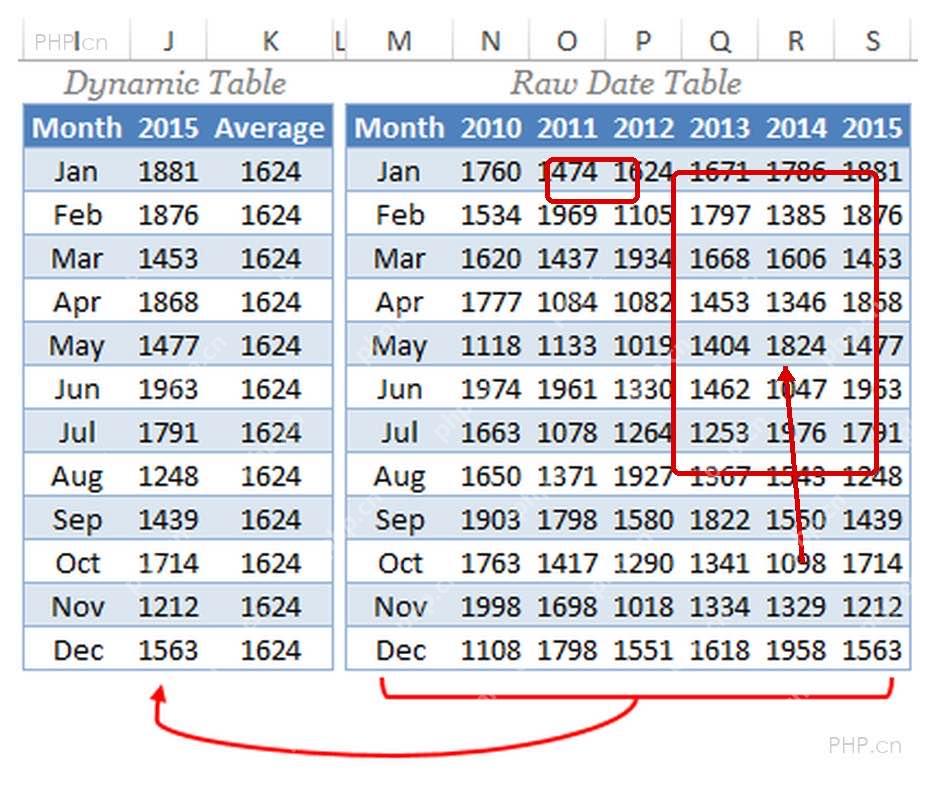
Task: Select 1248 in Dynamic Table Aug row
Action: coord(168,476)
